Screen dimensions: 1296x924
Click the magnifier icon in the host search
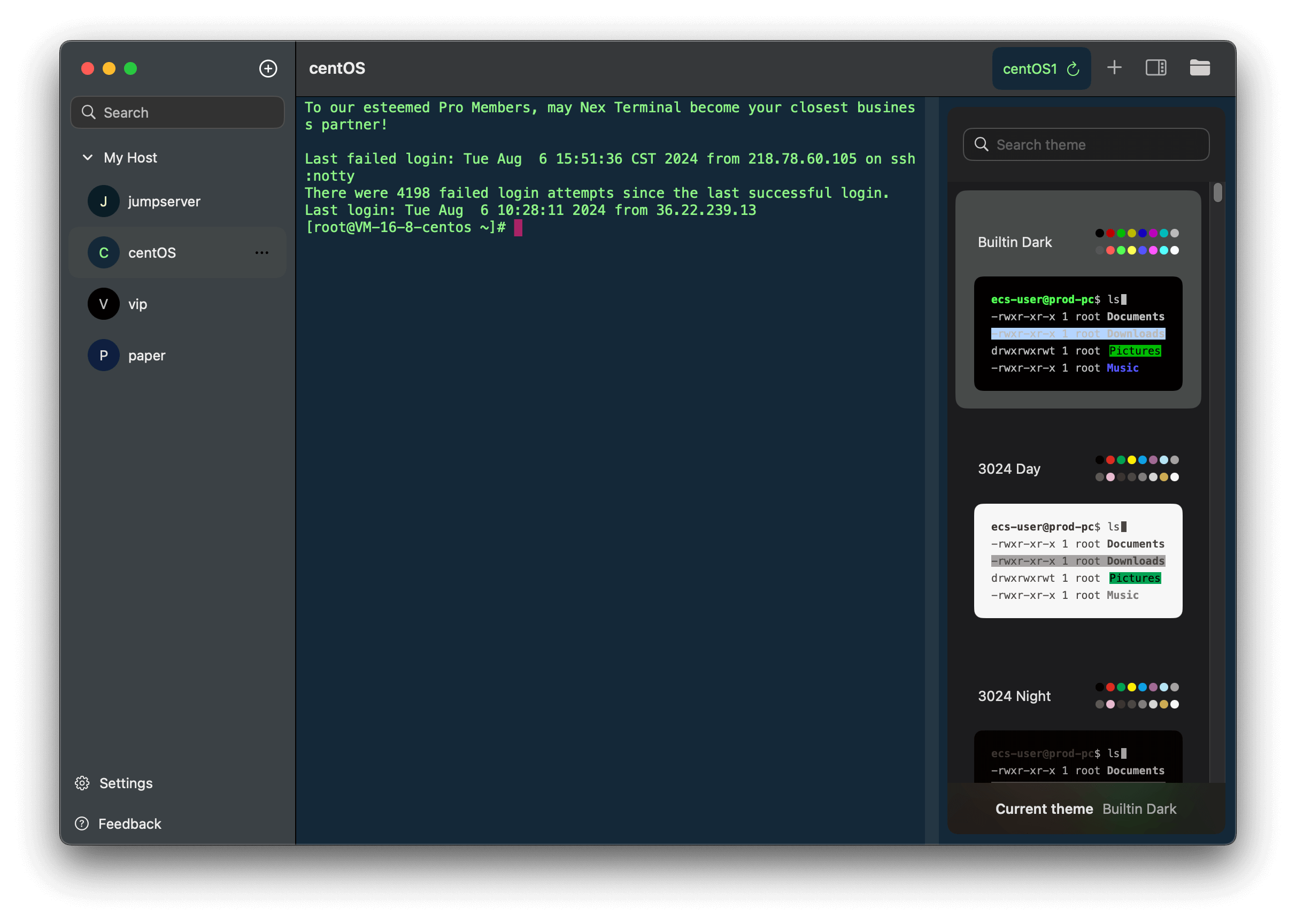88,112
